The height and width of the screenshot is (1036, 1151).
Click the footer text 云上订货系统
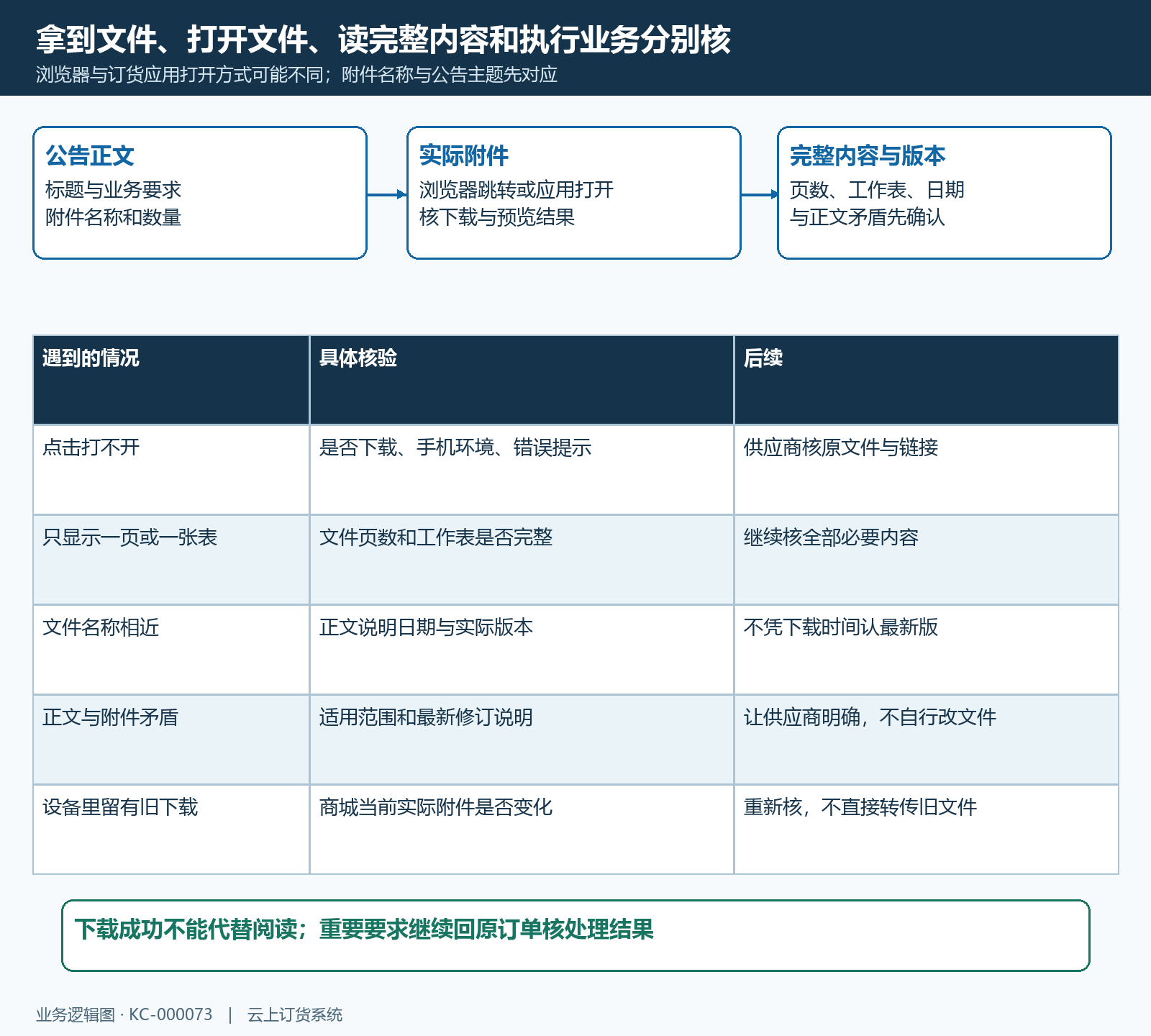click(x=295, y=1014)
